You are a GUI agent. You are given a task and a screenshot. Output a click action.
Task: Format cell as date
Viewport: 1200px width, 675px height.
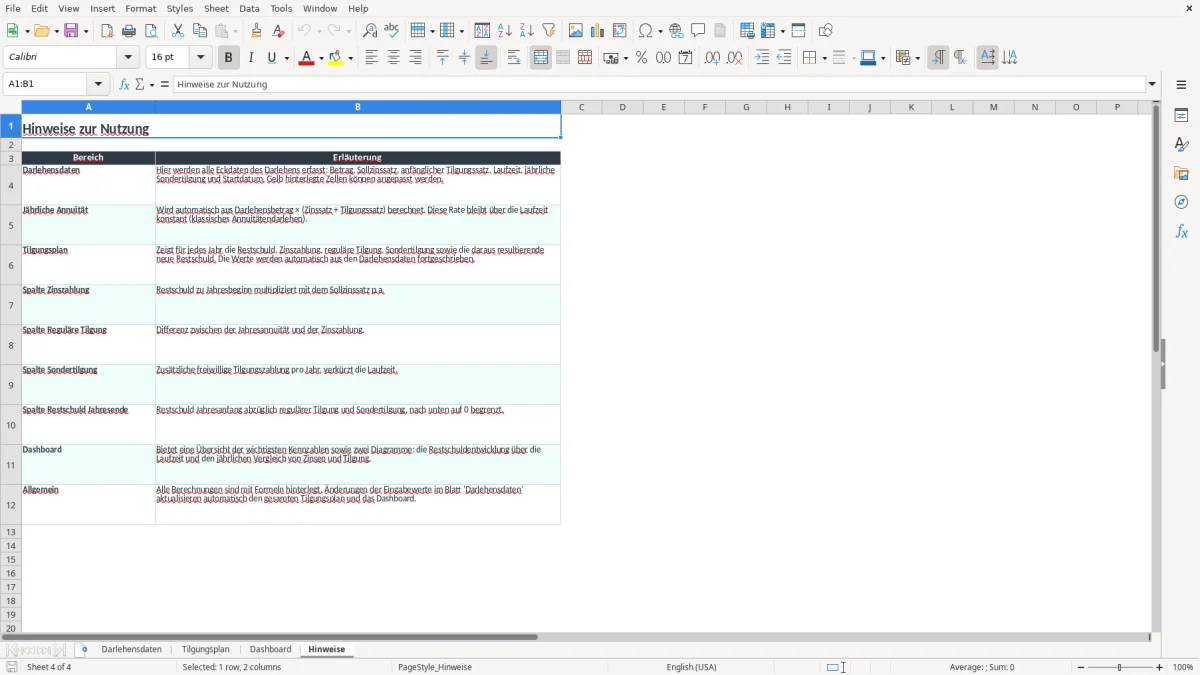pos(685,58)
